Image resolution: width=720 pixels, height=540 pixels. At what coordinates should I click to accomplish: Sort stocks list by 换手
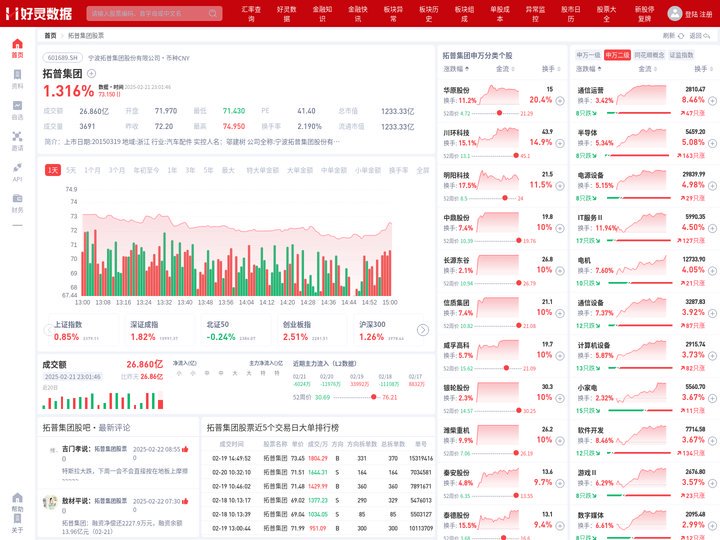pyautogui.click(x=551, y=69)
